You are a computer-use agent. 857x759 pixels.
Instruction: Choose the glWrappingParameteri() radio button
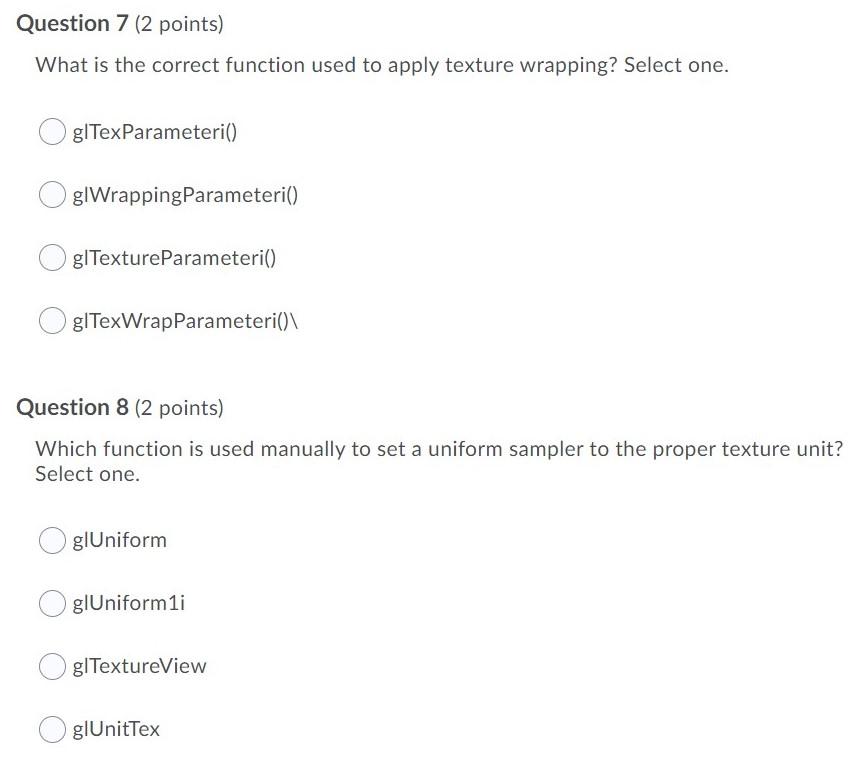tap(52, 195)
